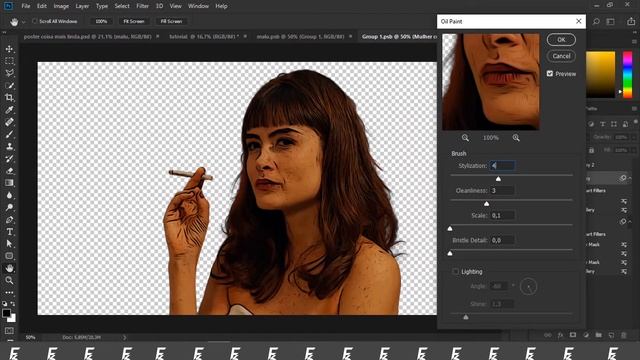Toggle Scroll All Windows checkbox
The height and width of the screenshot is (360, 640).
click(35, 21)
